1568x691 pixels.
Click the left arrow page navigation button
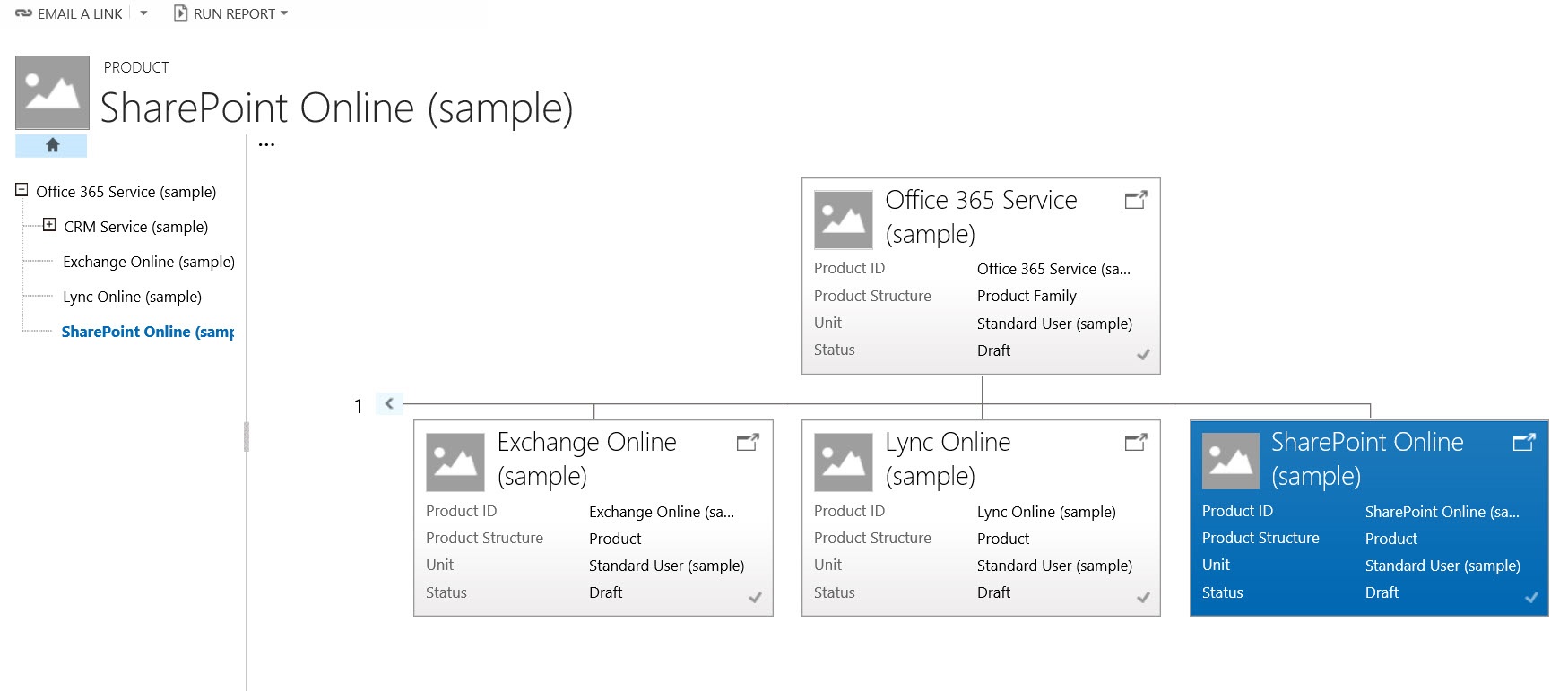[389, 403]
